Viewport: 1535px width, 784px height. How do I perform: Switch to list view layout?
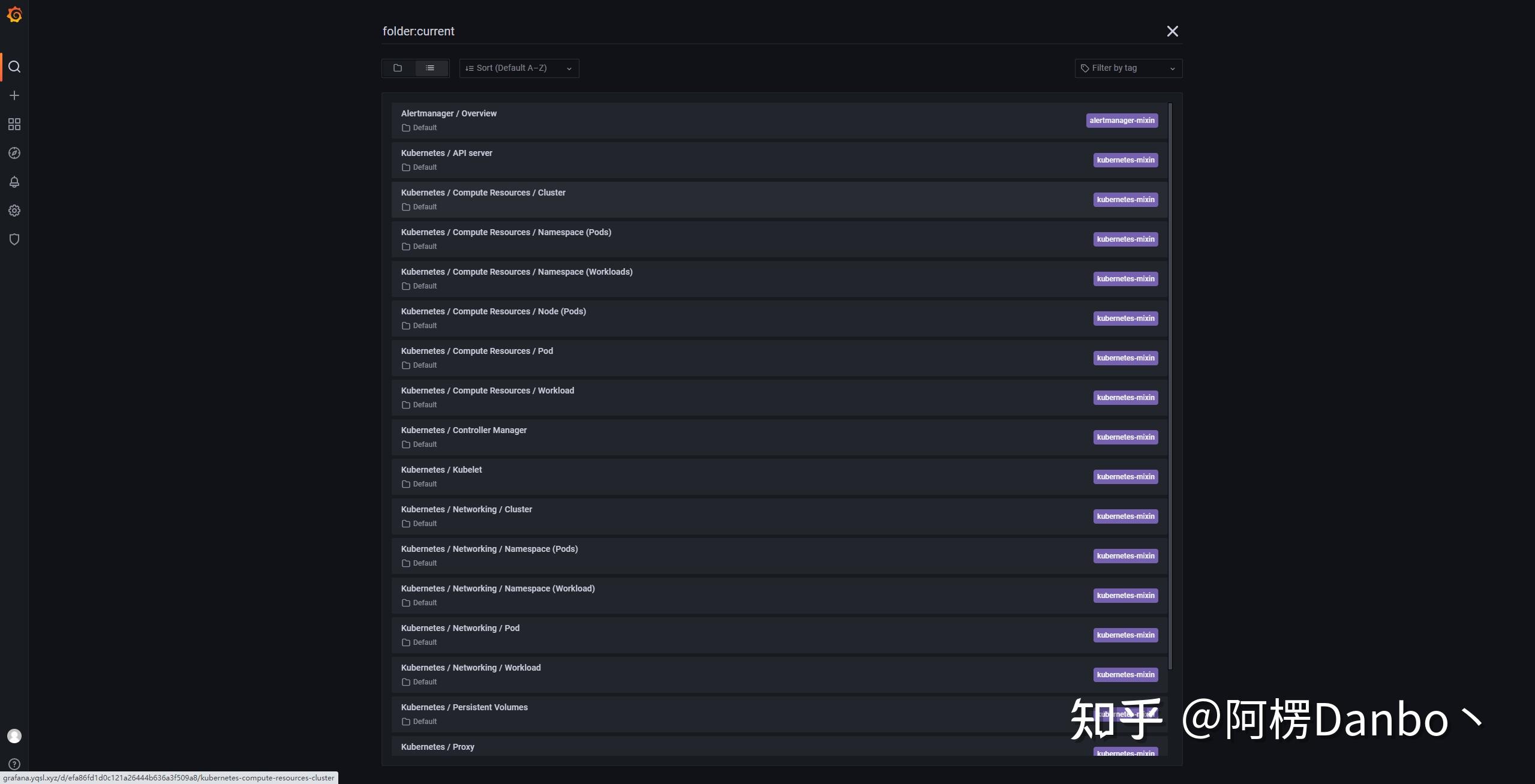pyautogui.click(x=430, y=68)
